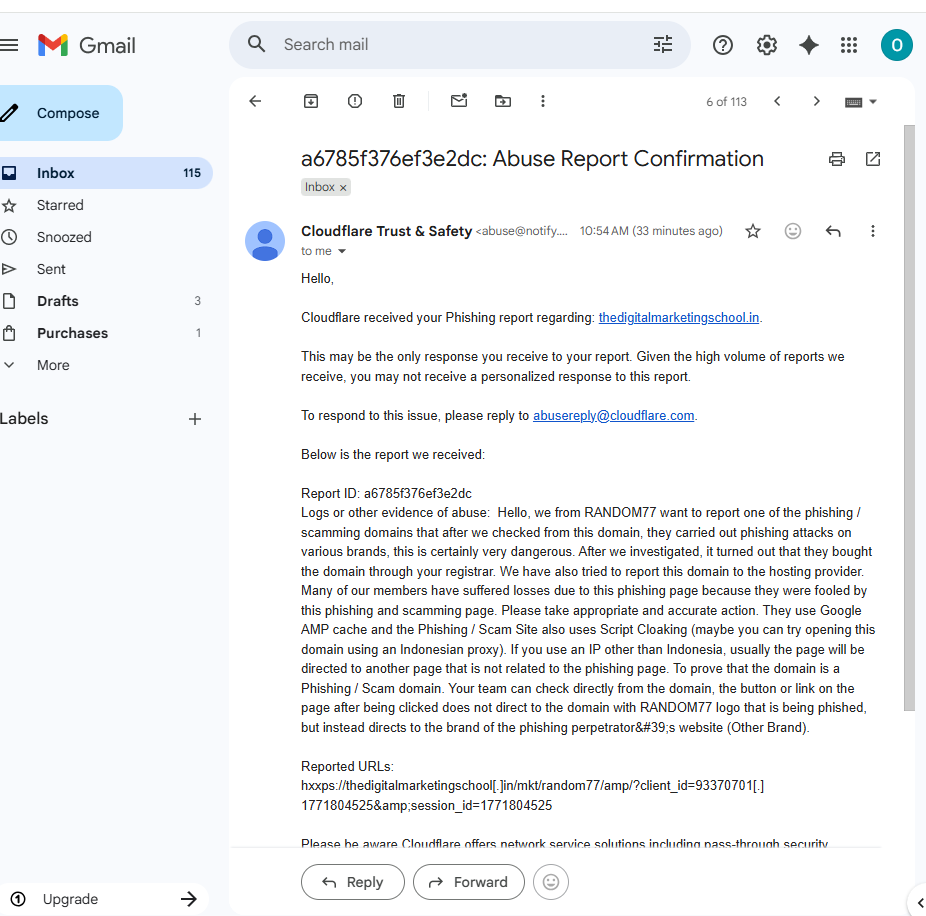Click the 10:54 AM timestamp
926x916 pixels.
(x=651, y=231)
